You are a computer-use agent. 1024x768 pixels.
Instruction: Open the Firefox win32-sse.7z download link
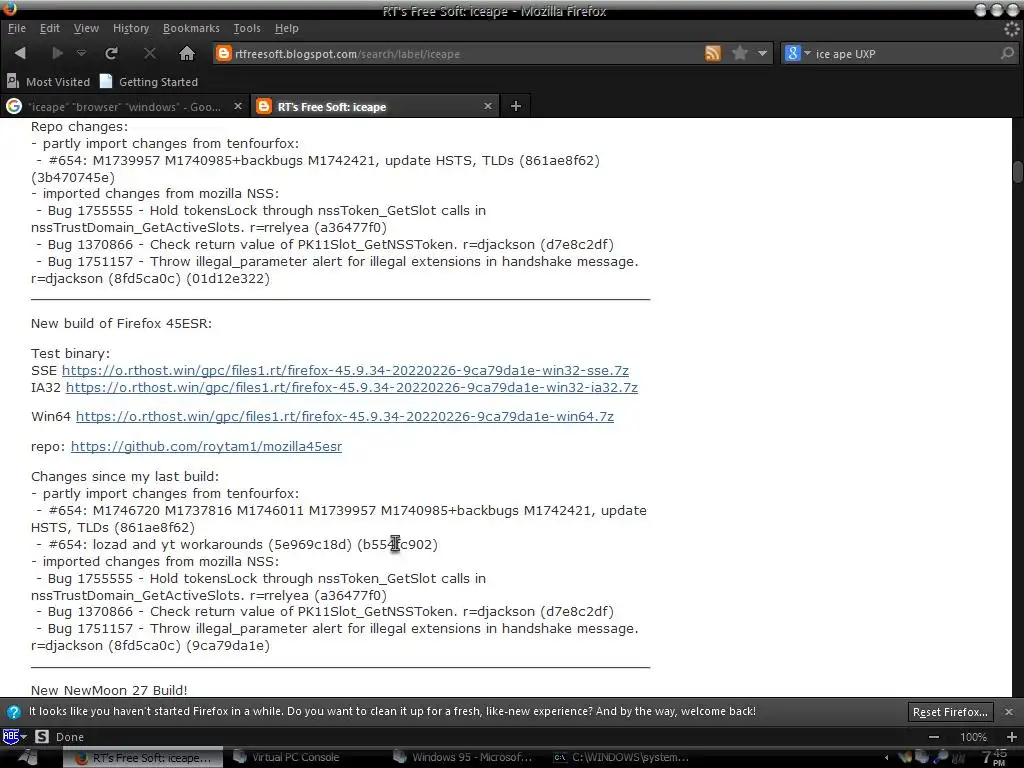[345, 370]
